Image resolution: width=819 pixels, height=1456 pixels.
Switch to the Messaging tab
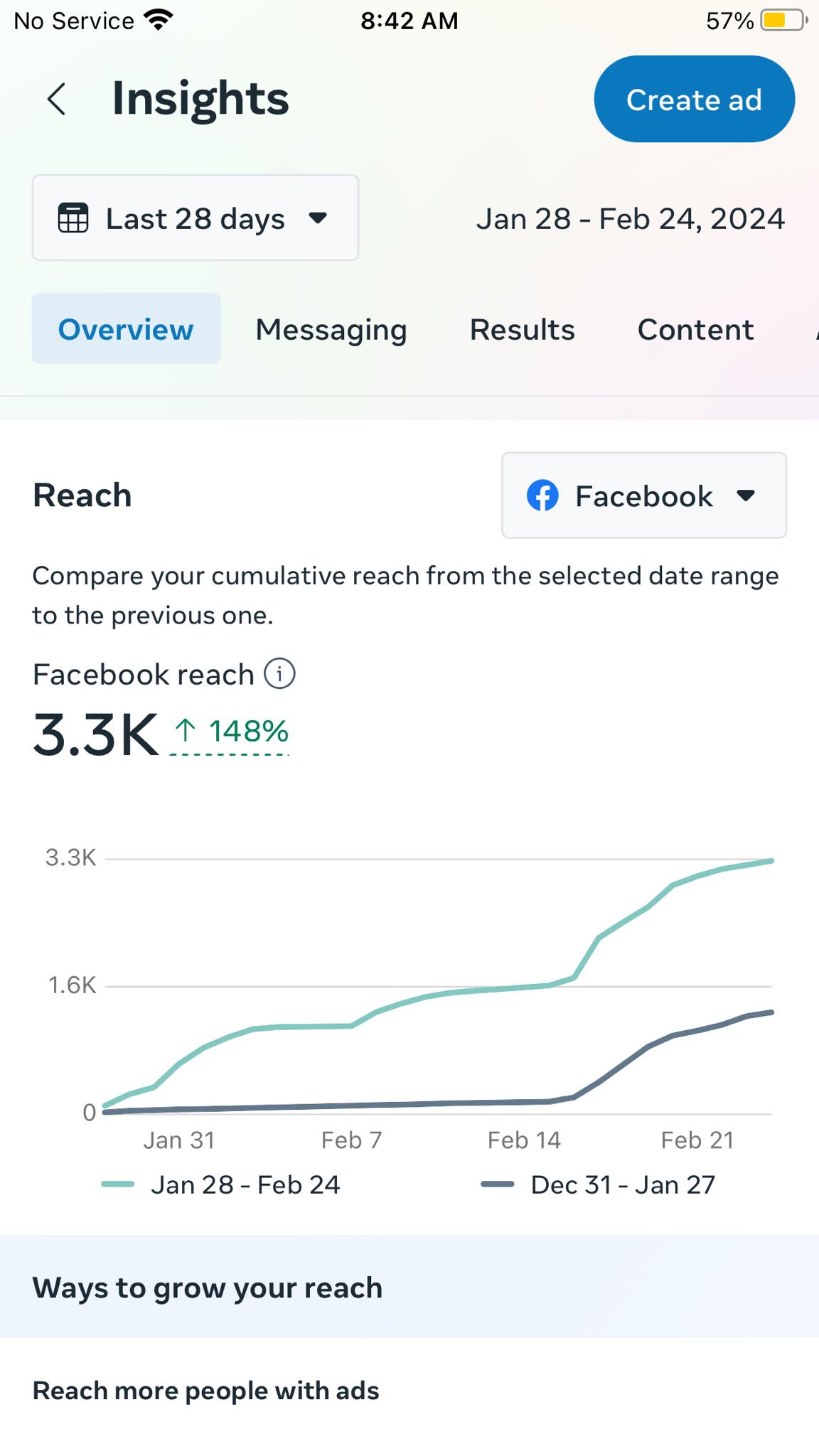pos(331,329)
